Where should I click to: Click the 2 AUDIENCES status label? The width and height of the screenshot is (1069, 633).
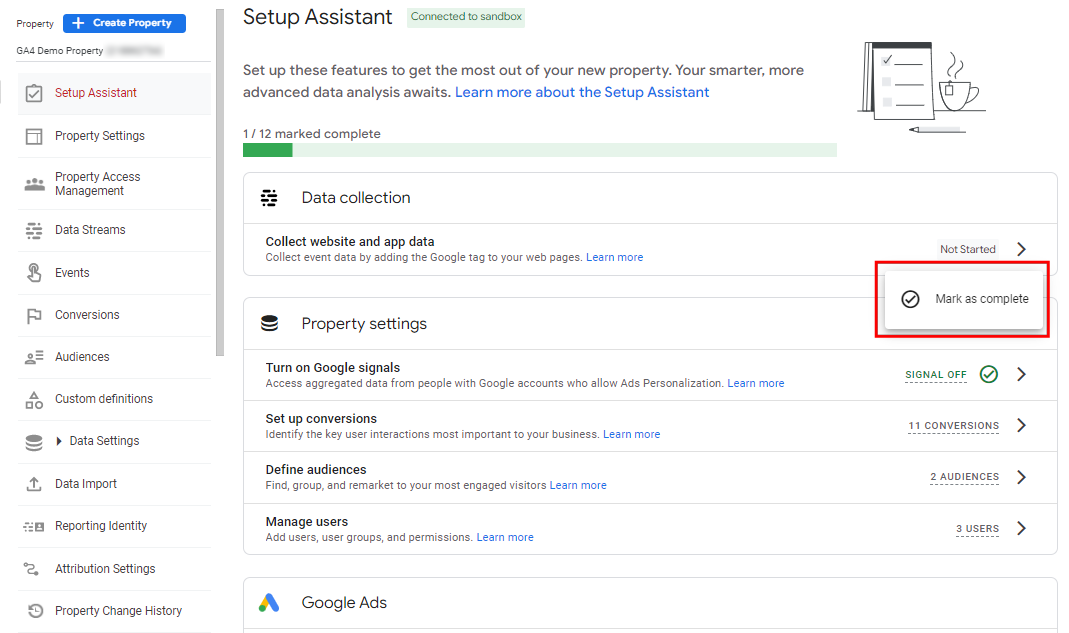[964, 477]
